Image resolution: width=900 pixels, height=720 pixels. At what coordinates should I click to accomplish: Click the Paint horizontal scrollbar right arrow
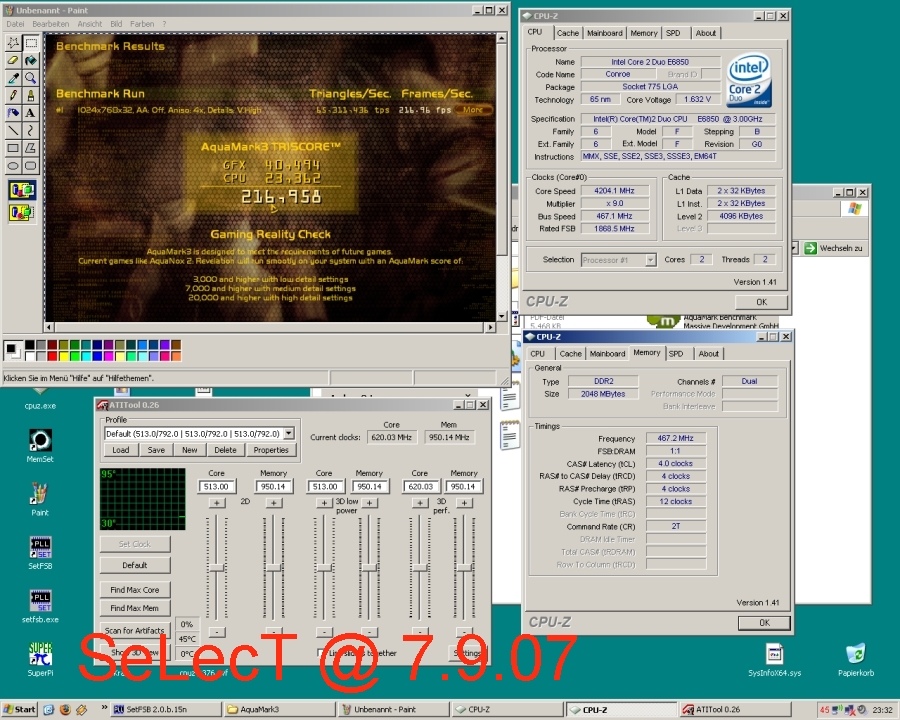(490, 327)
